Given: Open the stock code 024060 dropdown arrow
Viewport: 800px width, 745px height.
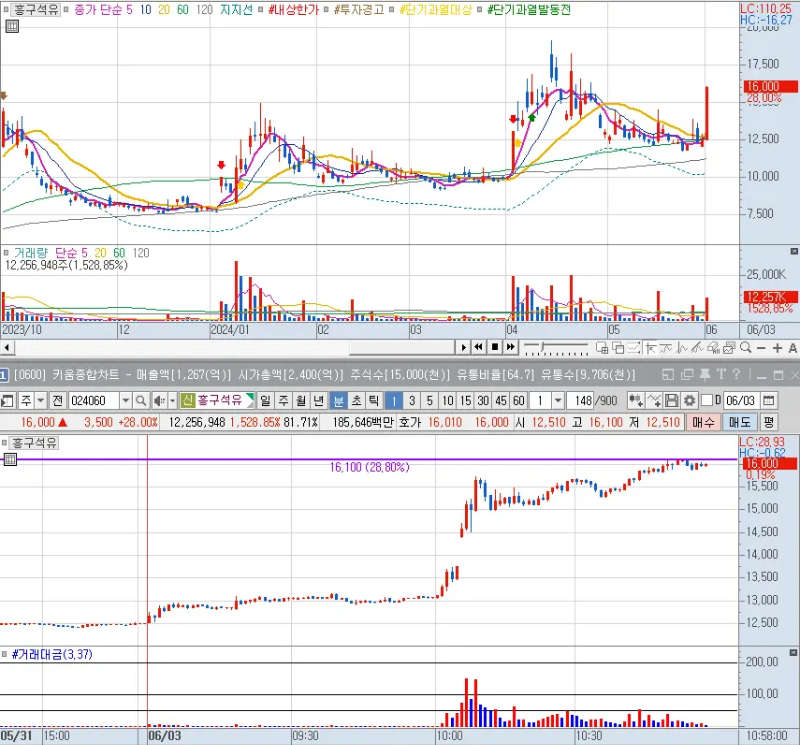Looking at the screenshot, I should [126, 401].
